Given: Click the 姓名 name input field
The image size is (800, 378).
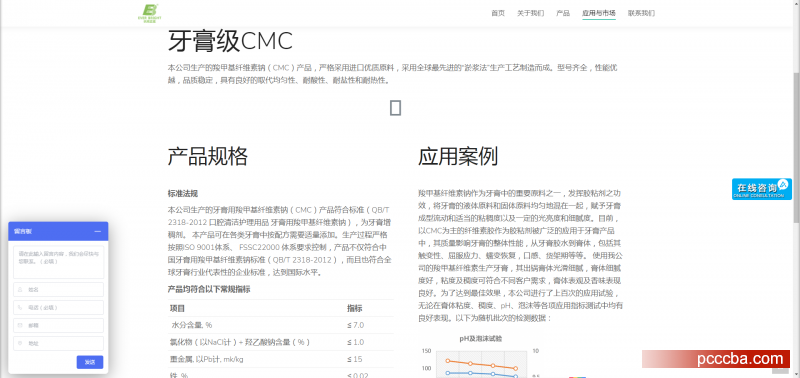Looking at the screenshot, I should point(58,289).
